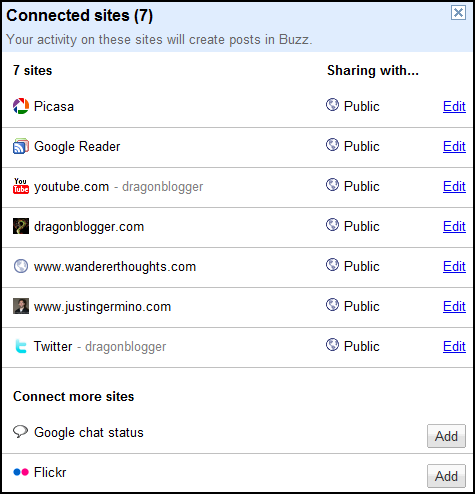Viewport: 475px width, 494px height.
Task: Click the Public globe icon in Picasa row
Action: [x=332, y=105]
